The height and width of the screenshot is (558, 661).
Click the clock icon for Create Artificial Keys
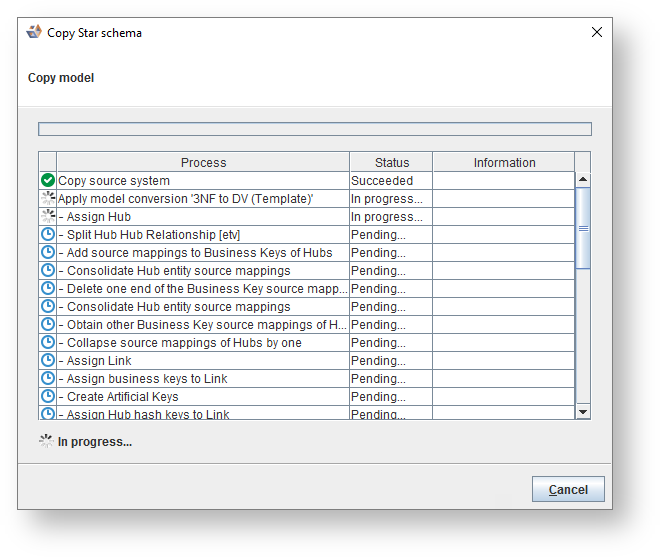click(x=47, y=397)
